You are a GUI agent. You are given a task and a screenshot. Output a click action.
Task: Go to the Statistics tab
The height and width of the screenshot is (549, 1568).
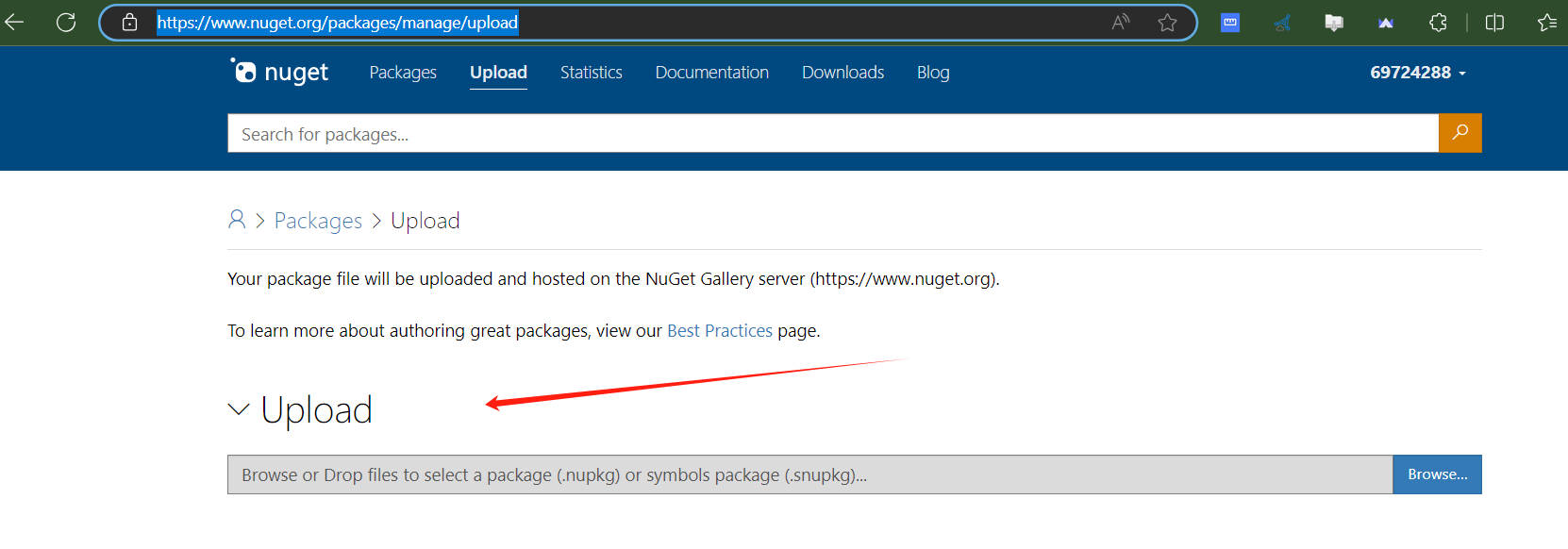591,73
